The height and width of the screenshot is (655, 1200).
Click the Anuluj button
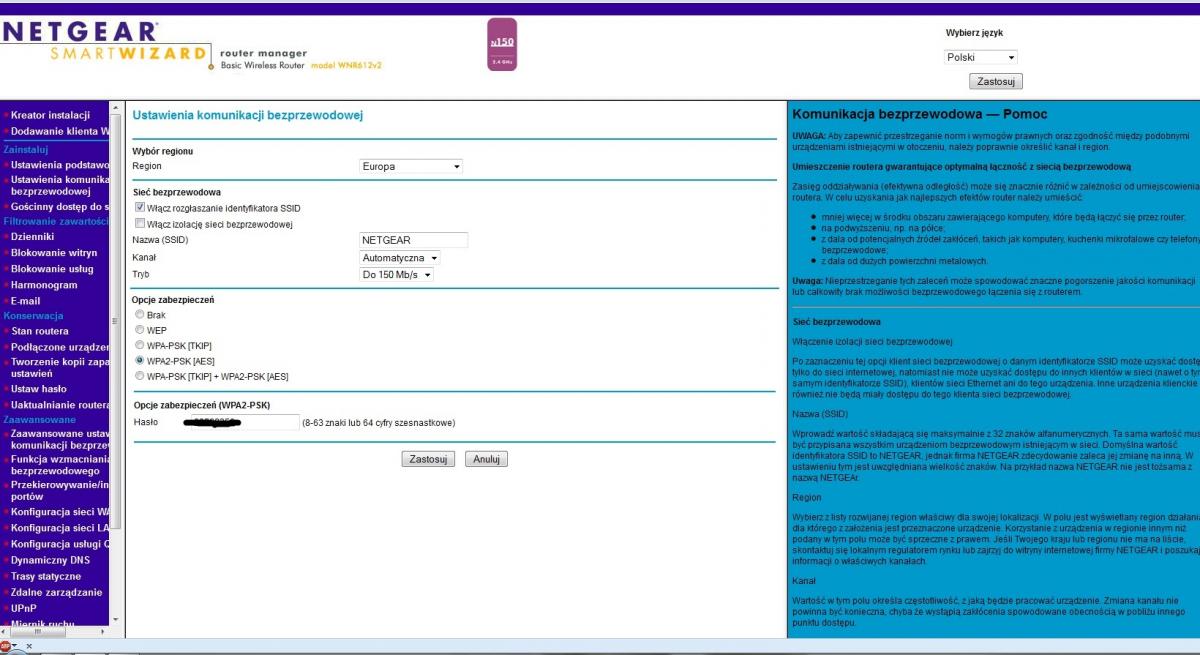pyautogui.click(x=486, y=459)
